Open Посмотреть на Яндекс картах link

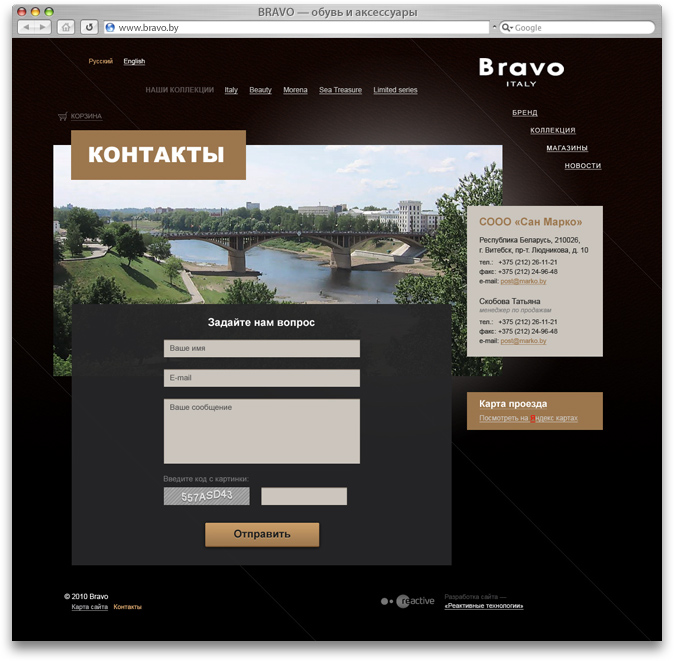pyautogui.click(x=528, y=418)
